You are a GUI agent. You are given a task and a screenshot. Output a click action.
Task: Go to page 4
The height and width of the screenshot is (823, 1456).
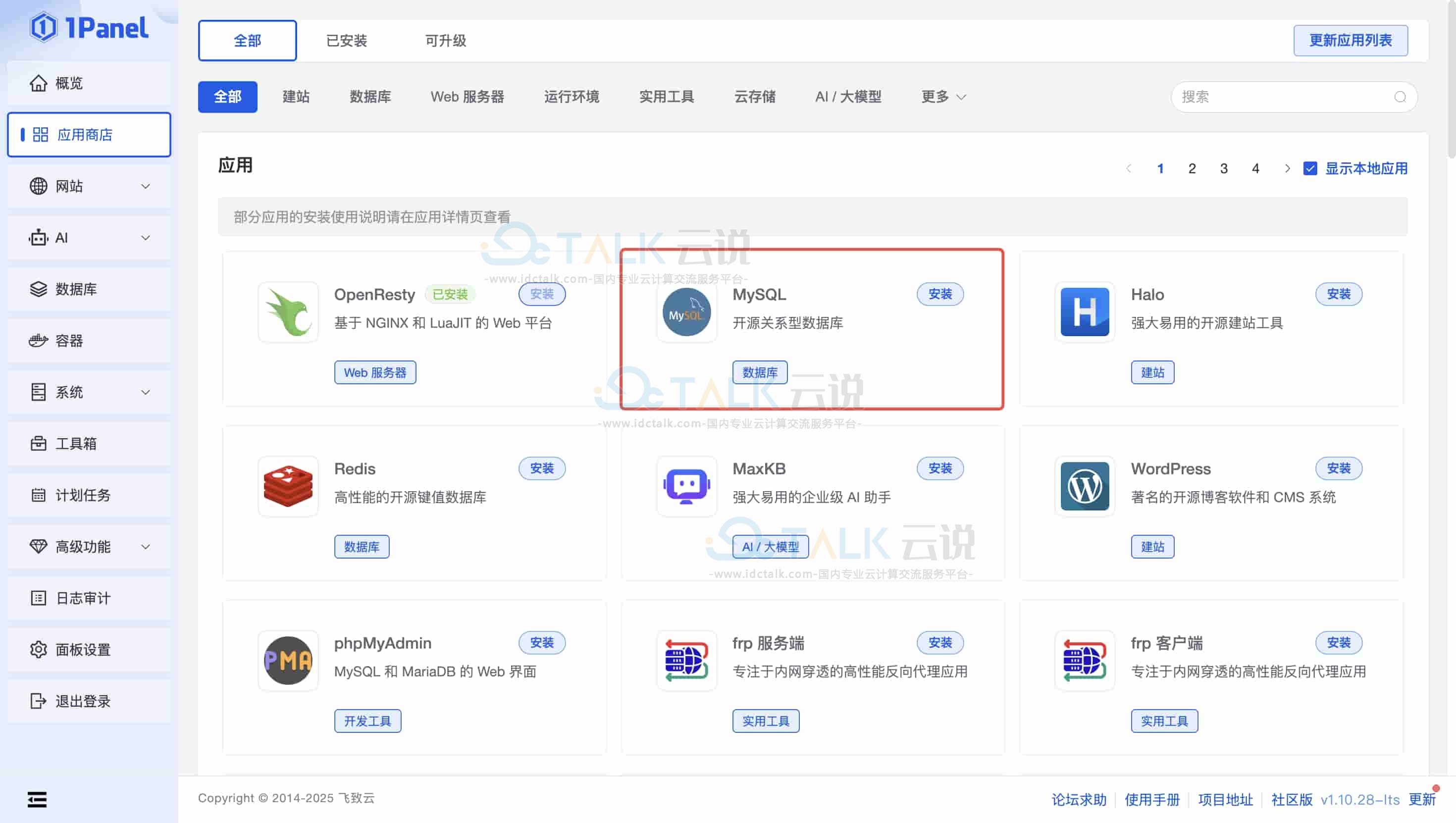(1255, 168)
